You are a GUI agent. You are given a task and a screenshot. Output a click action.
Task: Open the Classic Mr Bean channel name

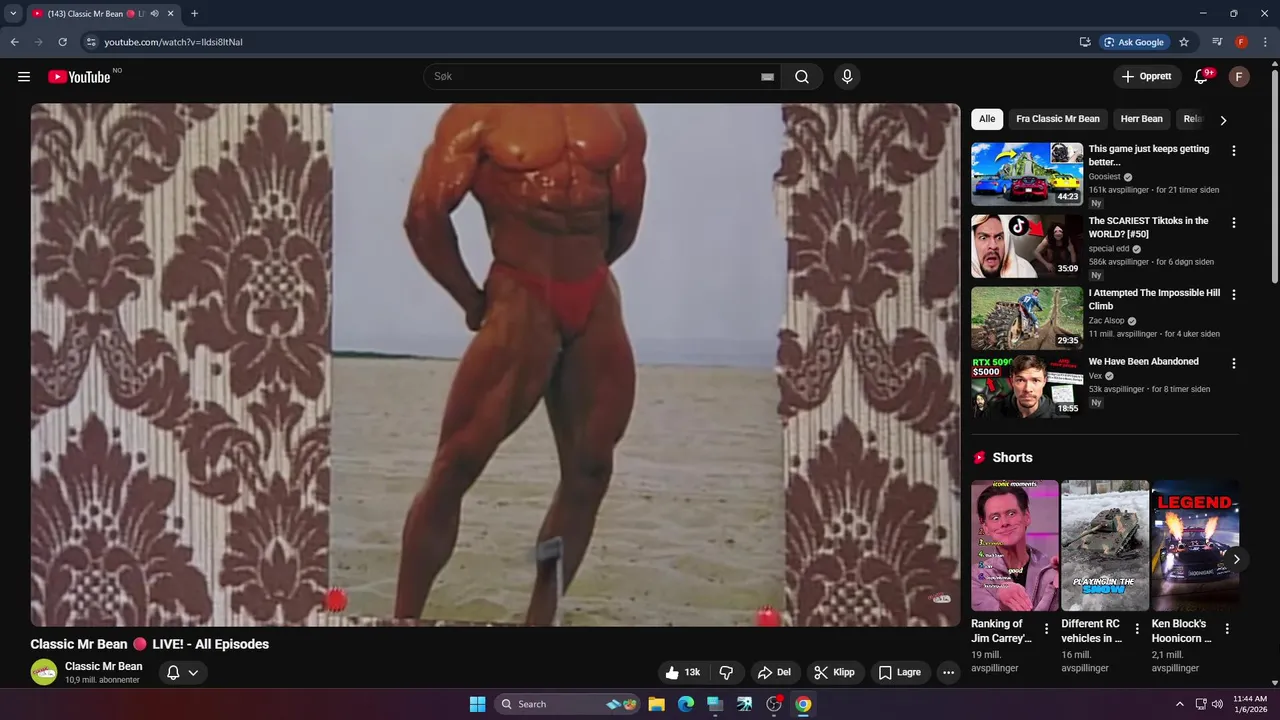(104, 666)
